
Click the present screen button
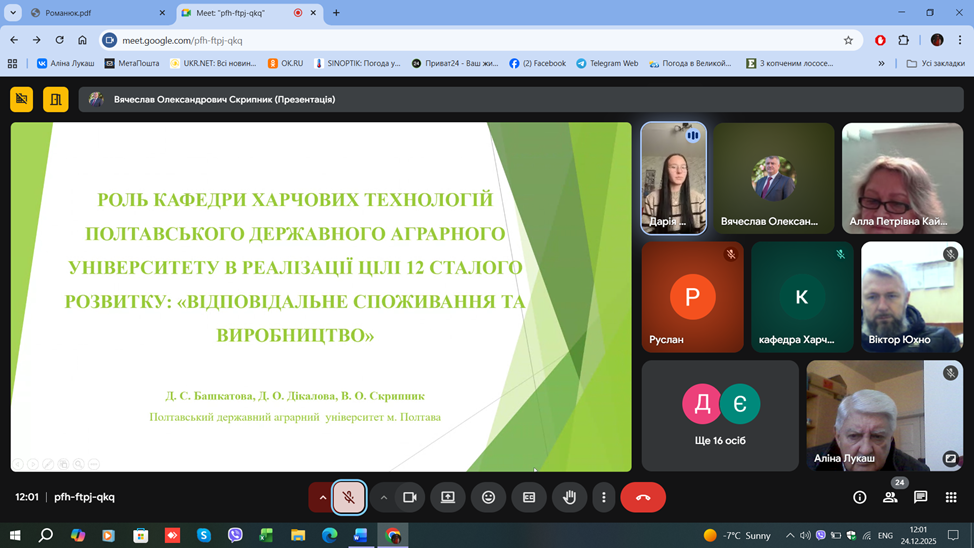448,497
